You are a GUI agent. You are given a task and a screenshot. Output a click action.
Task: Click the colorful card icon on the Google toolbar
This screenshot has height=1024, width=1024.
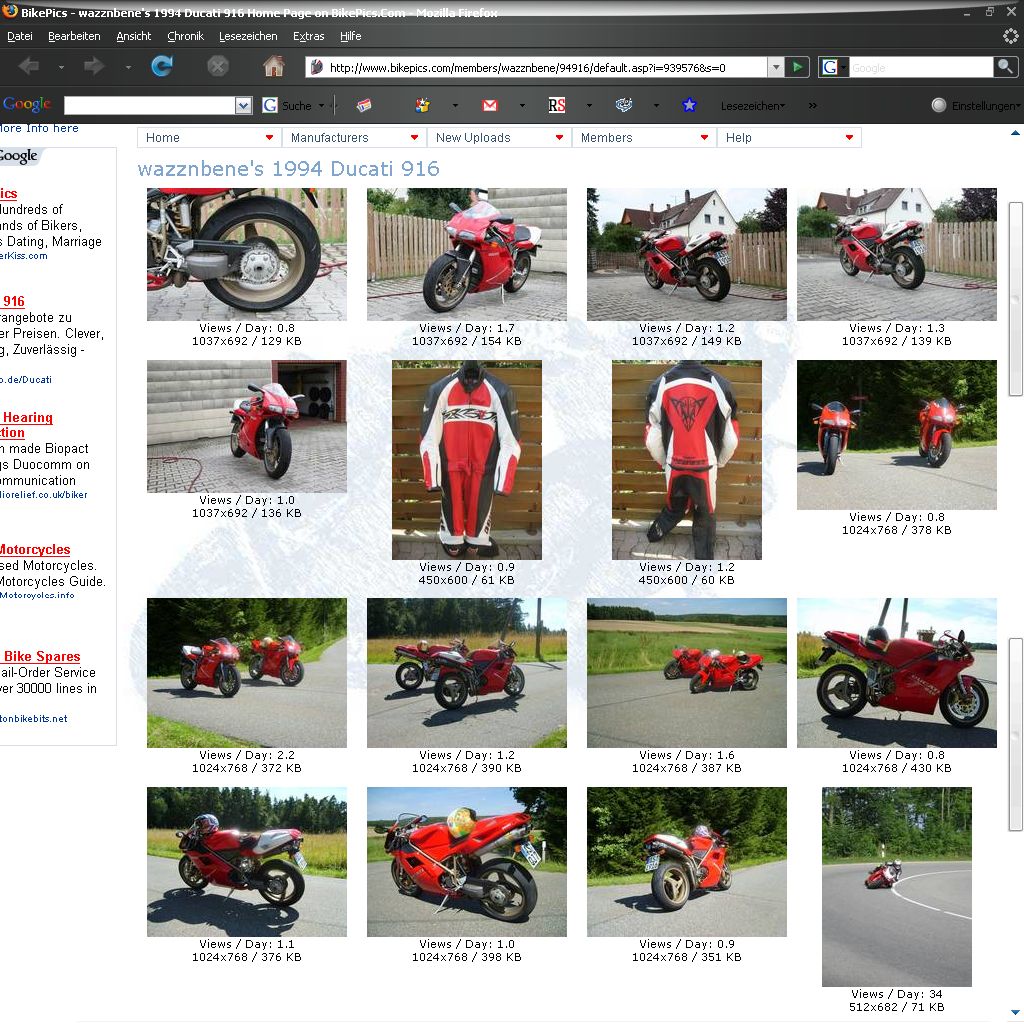364,105
